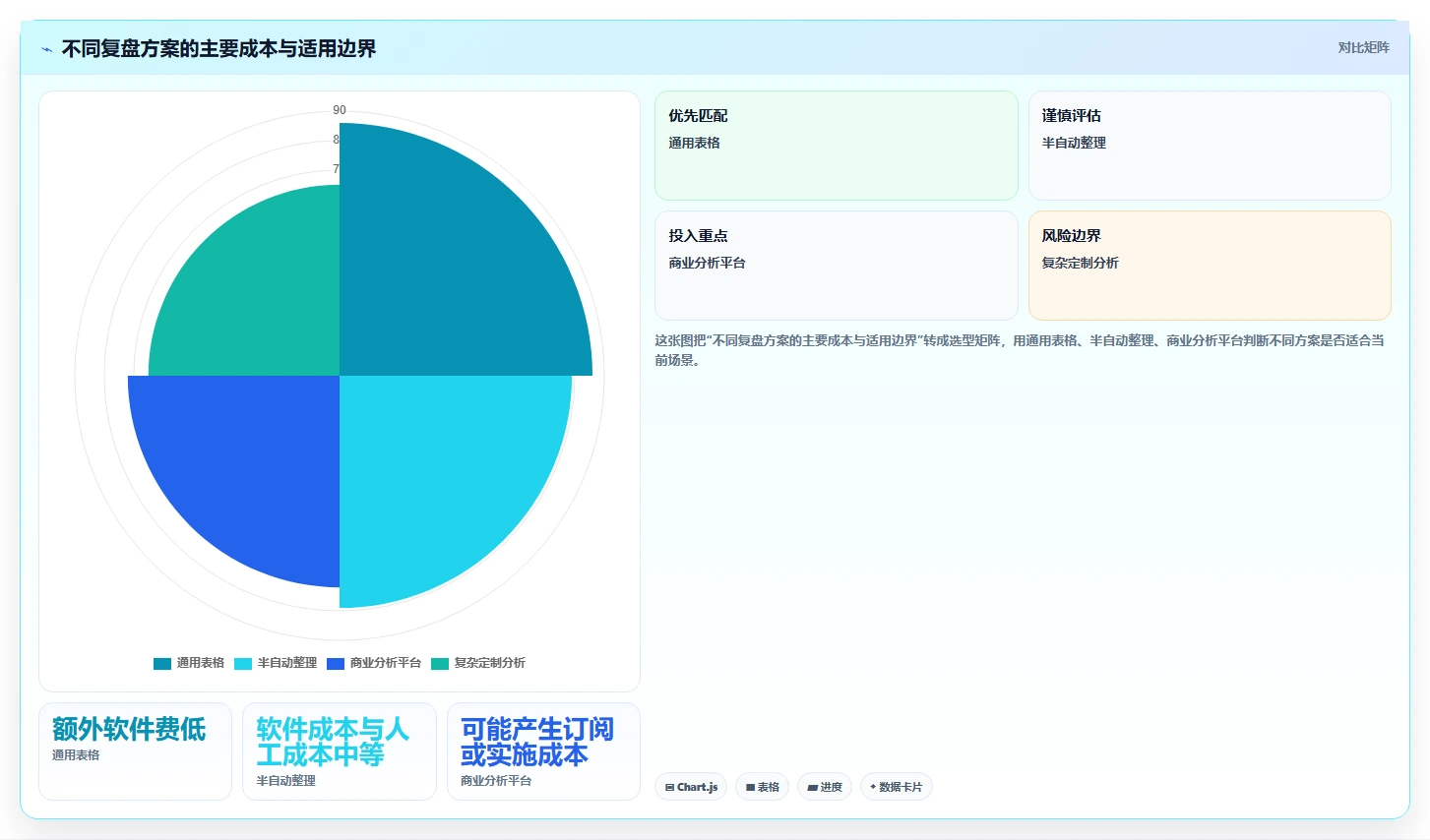Select the 风险边界 matrix card
This screenshot has width=1430, height=840.
1210,266
